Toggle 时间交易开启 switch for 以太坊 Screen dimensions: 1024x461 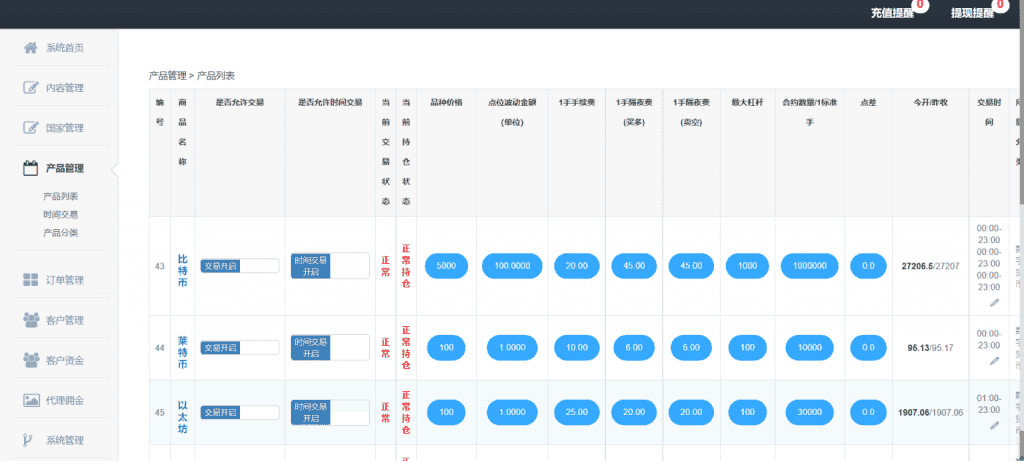point(330,413)
